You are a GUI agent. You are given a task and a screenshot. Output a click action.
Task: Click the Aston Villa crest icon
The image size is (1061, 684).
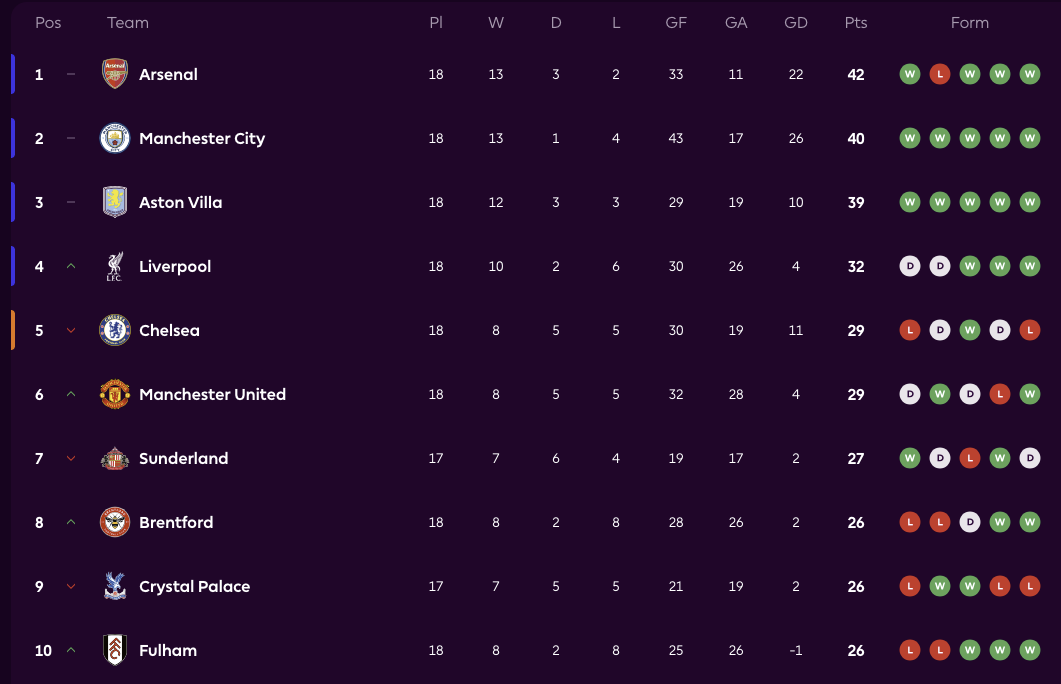click(115, 202)
